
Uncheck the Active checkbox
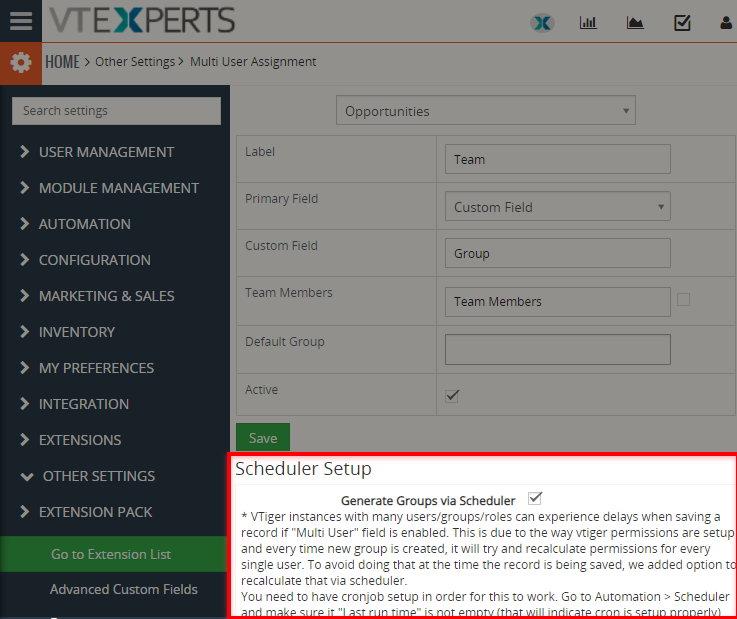point(452,396)
